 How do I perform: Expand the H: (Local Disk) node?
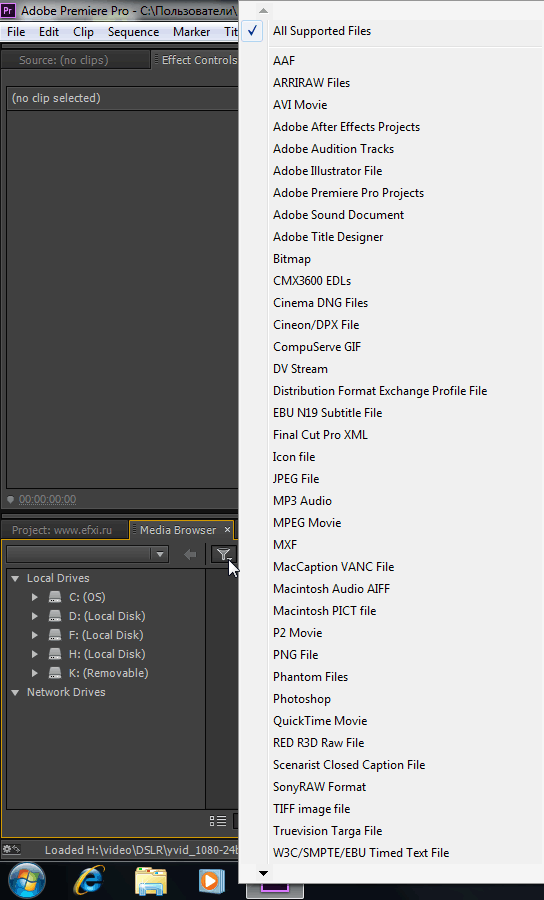35,654
